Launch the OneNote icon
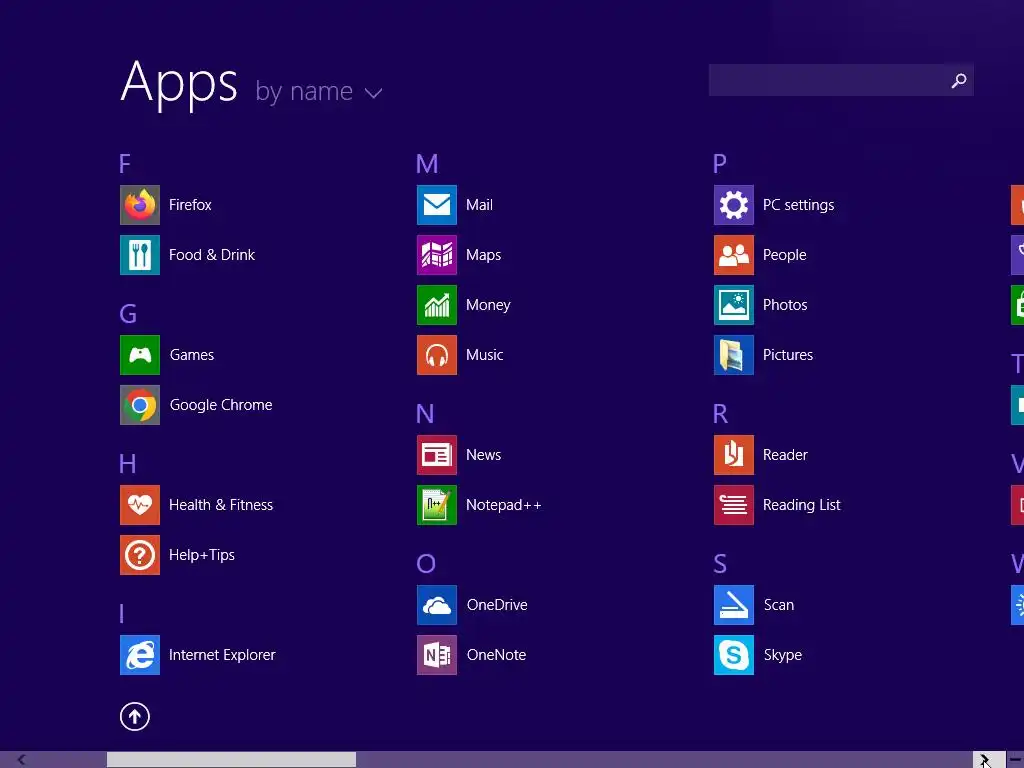Image resolution: width=1024 pixels, height=768 pixels. (437, 655)
